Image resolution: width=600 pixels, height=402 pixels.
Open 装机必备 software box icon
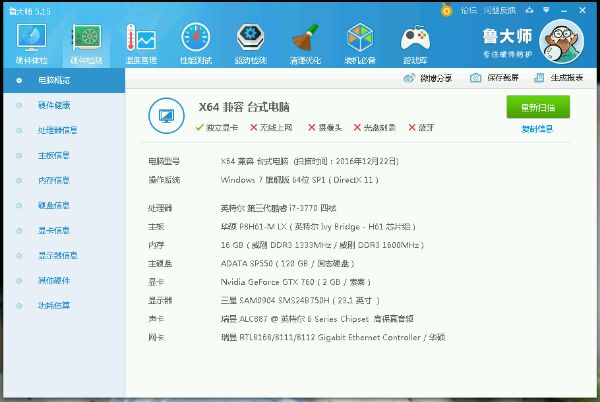(360, 44)
